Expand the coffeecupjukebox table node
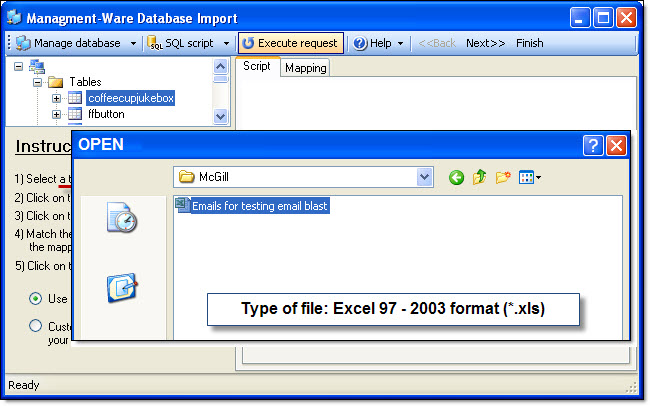This screenshot has width=650, height=406. (x=56, y=99)
